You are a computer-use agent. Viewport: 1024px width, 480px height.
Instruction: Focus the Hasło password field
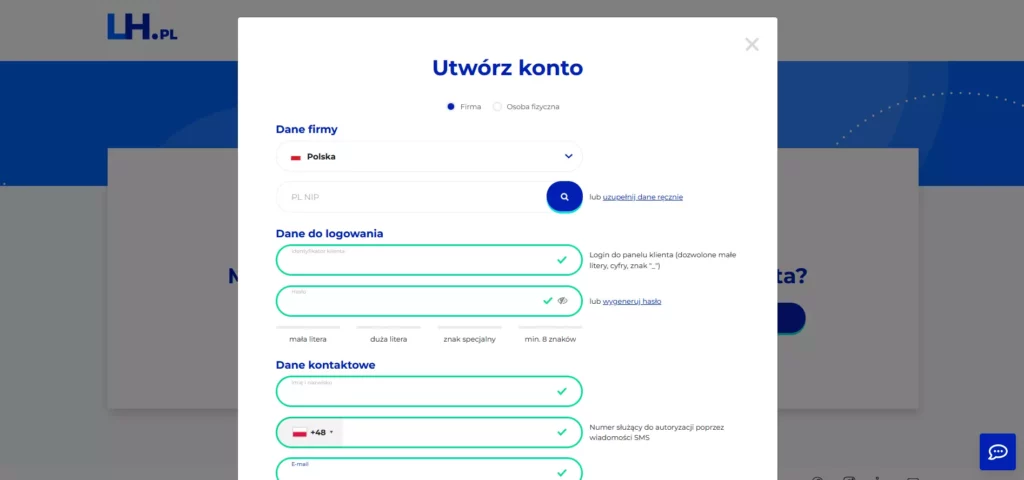coord(429,301)
